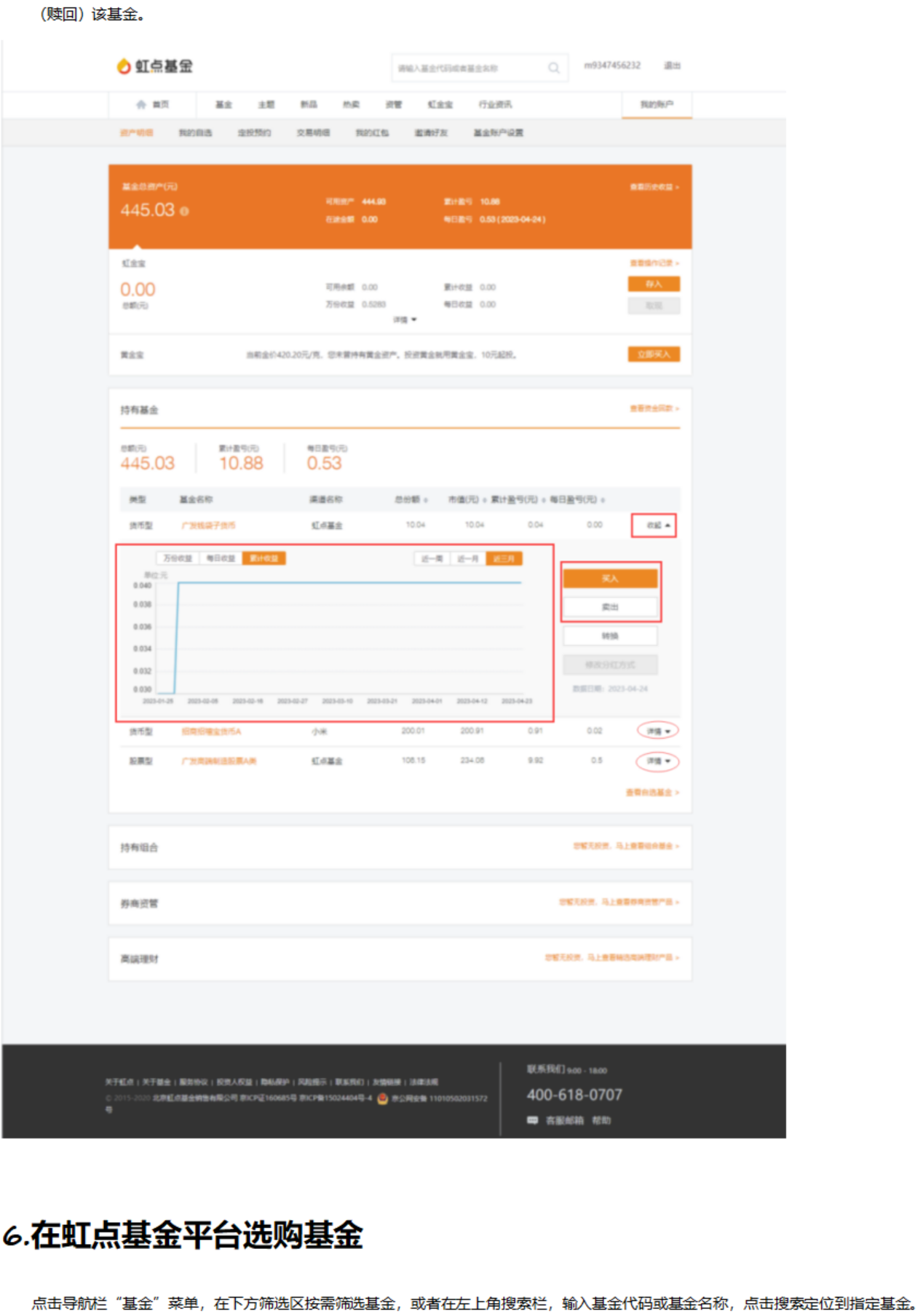Open account link m9347456232
This screenshot has height=1316, width=923.
click(612, 66)
